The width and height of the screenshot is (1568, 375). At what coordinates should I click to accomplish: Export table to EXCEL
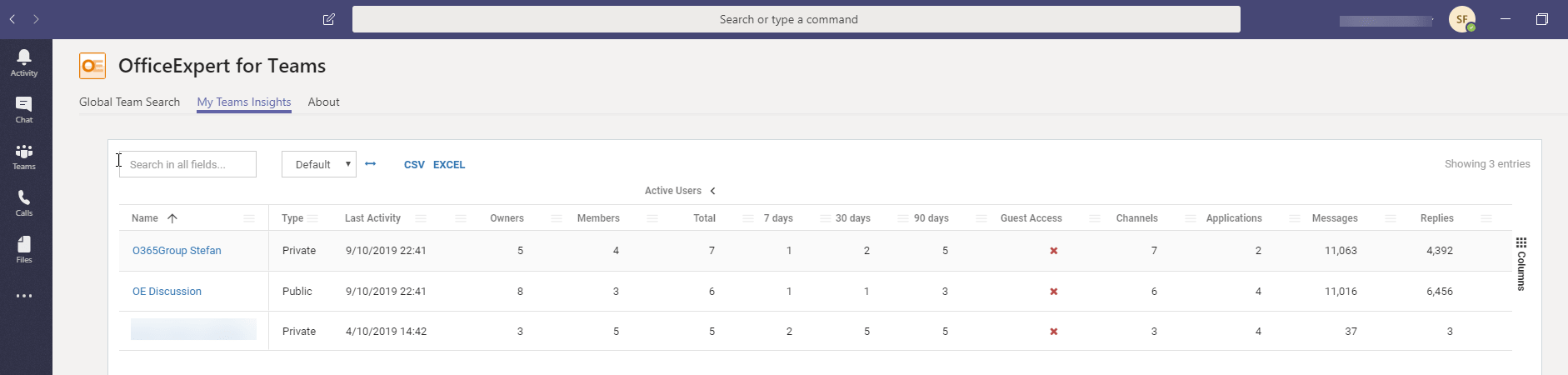[x=449, y=165]
